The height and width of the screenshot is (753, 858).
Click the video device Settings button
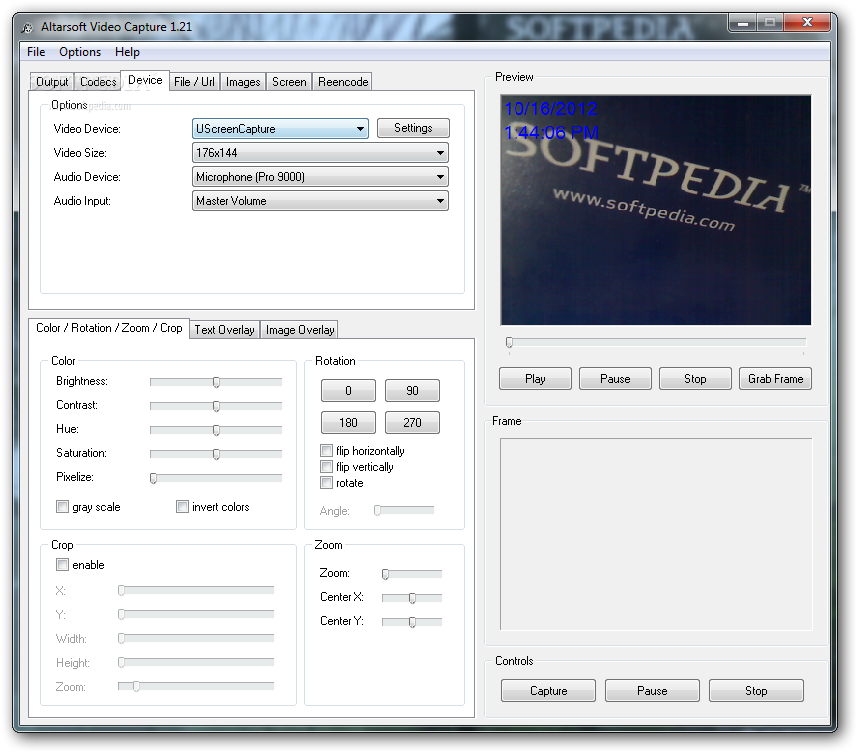(x=413, y=128)
